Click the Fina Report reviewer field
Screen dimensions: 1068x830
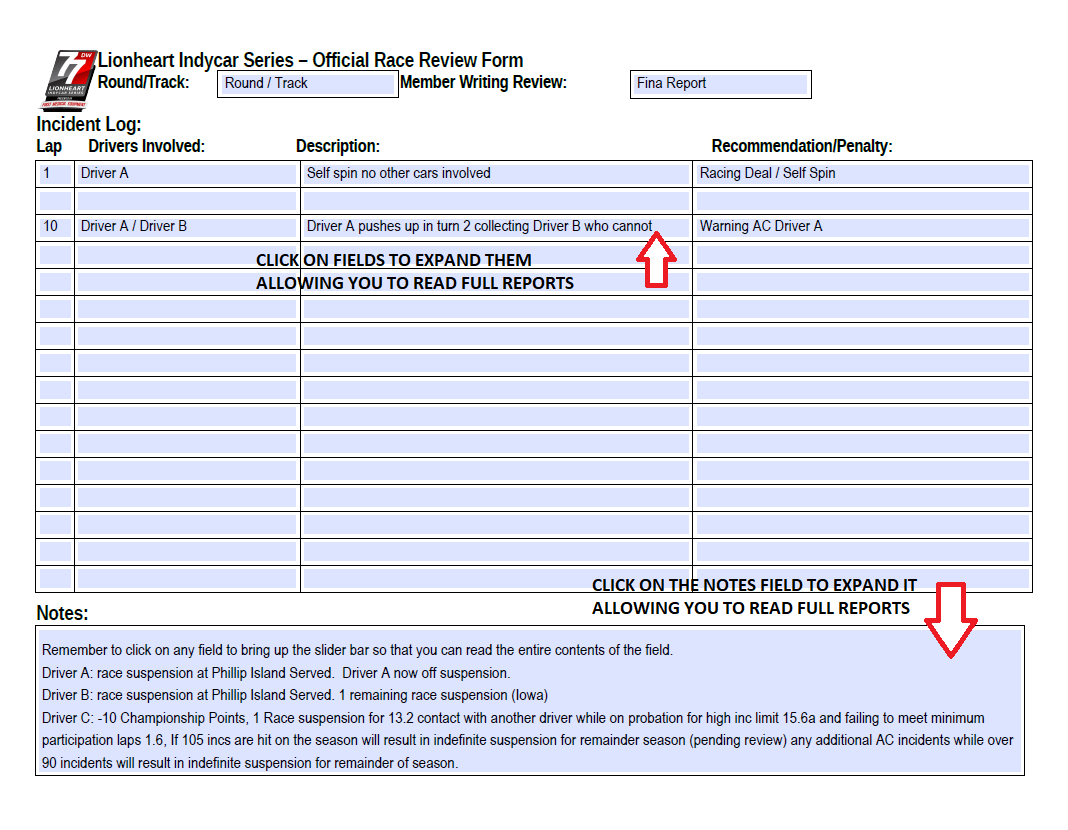[721, 84]
